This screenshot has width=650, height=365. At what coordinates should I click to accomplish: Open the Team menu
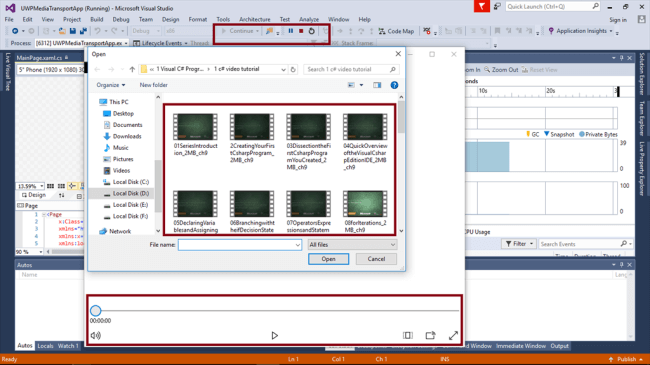point(146,19)
